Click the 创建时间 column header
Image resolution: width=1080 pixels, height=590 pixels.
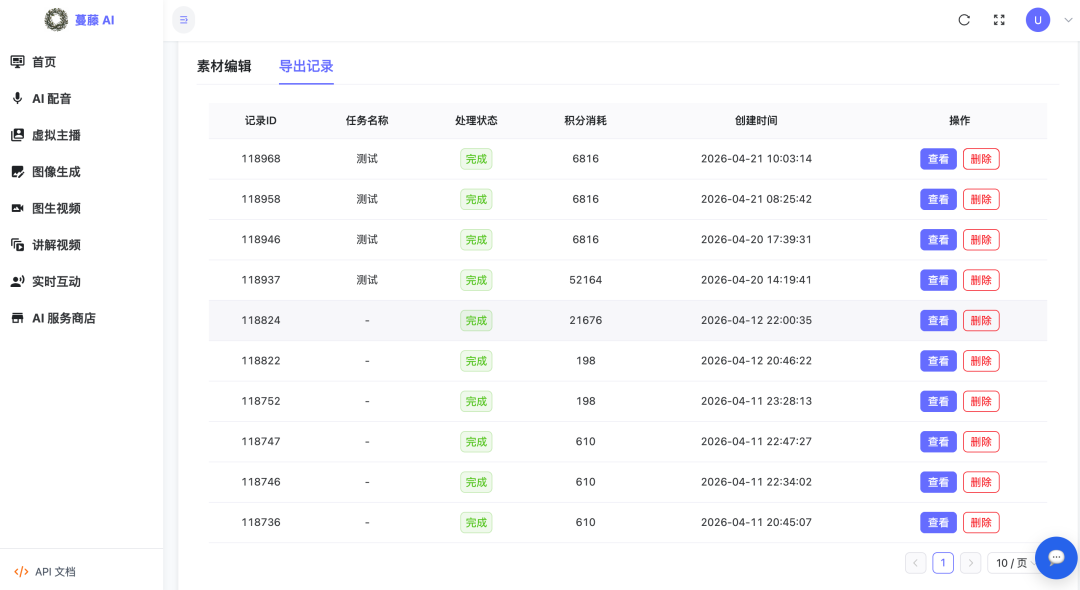click(756, 120)
